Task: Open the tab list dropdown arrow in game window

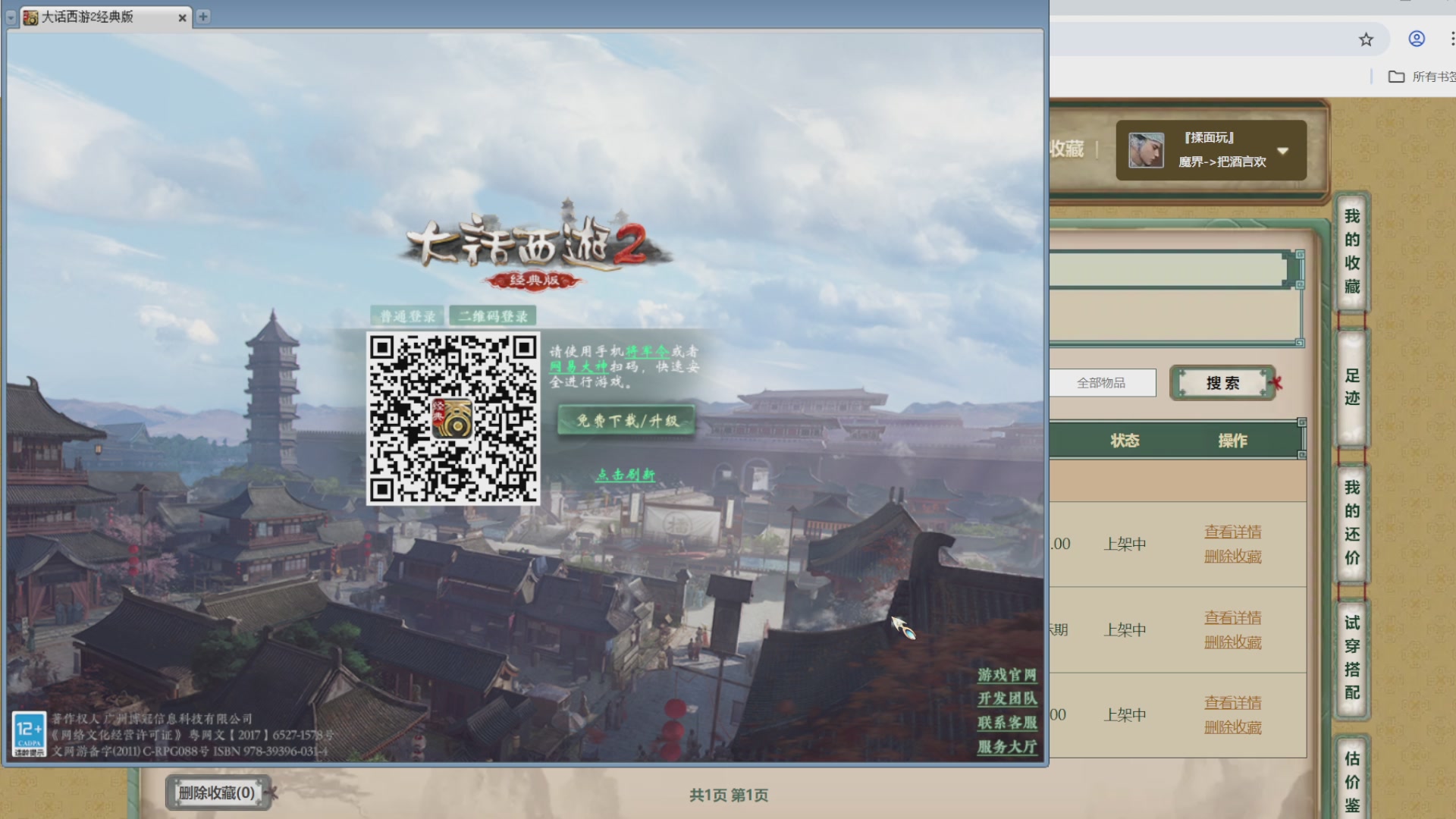Action: tap(11, 17)
